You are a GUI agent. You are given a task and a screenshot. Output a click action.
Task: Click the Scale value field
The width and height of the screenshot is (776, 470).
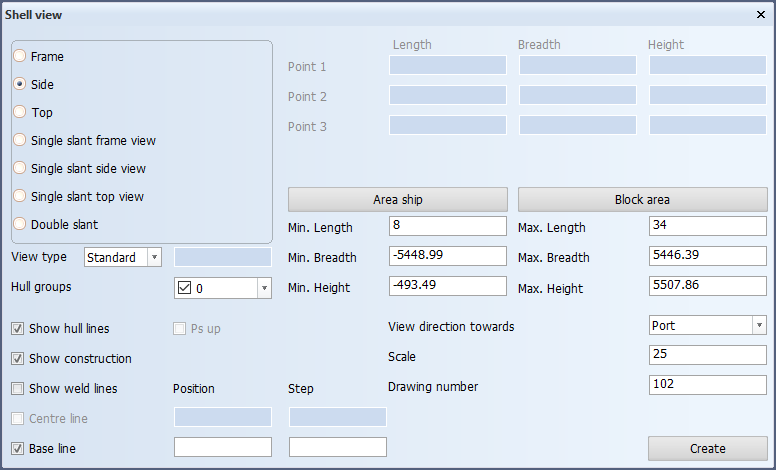pyautogui.click(x=707, y=355)
